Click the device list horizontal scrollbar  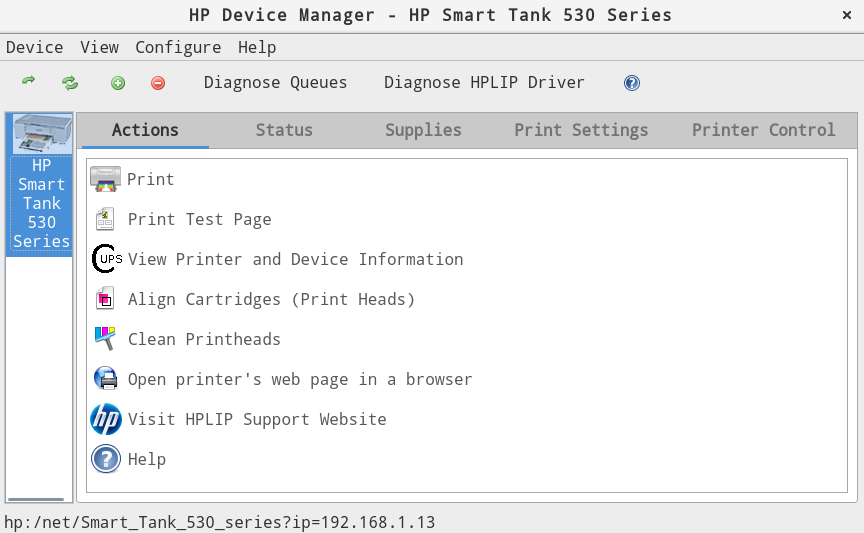tap(36, 499)
